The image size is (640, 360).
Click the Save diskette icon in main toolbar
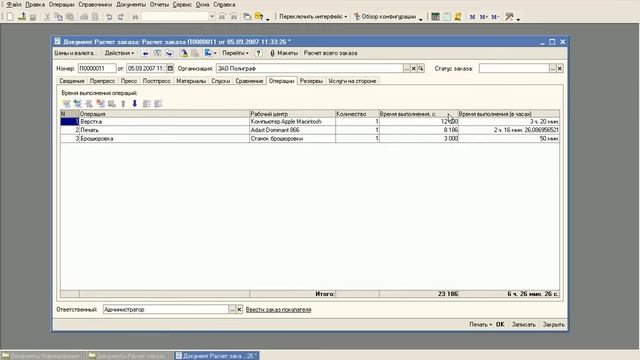coord(33,17)
